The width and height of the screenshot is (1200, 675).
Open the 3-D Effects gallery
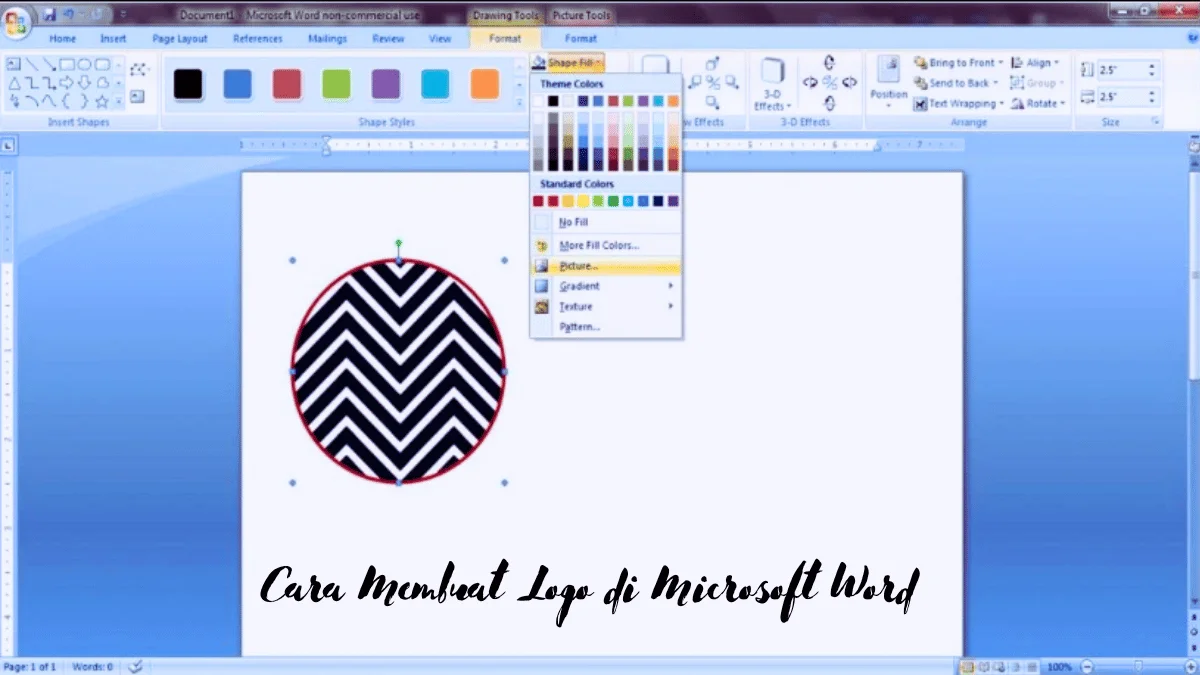click(x=772, y=83)
